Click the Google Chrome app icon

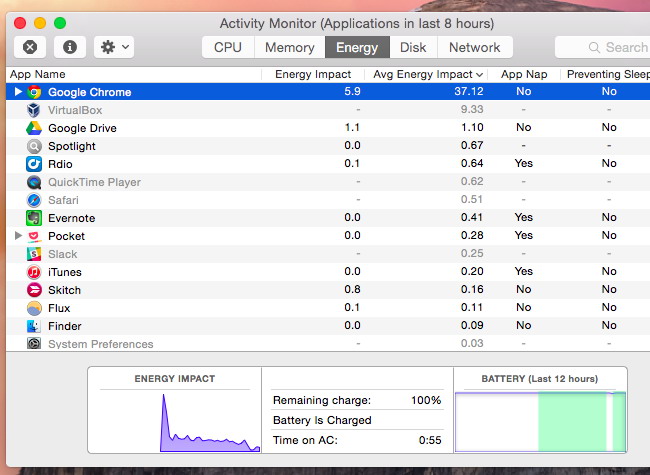coord(34,92)
